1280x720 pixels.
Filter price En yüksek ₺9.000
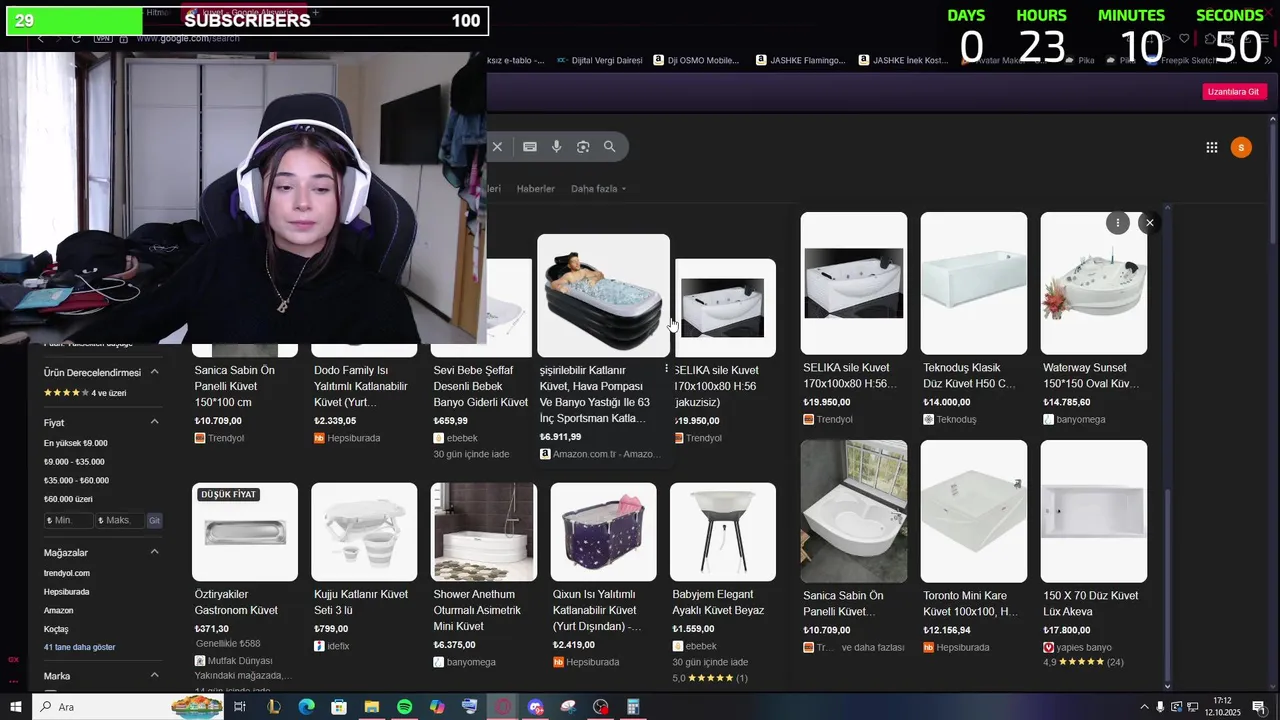[x=75, y=443]
